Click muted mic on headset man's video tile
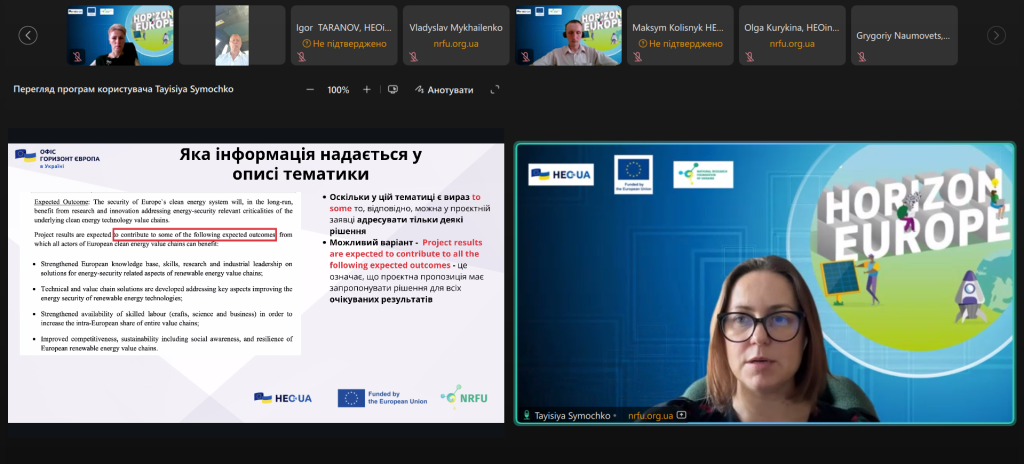Screen dimensions: 1024x464 pos(526,57)
